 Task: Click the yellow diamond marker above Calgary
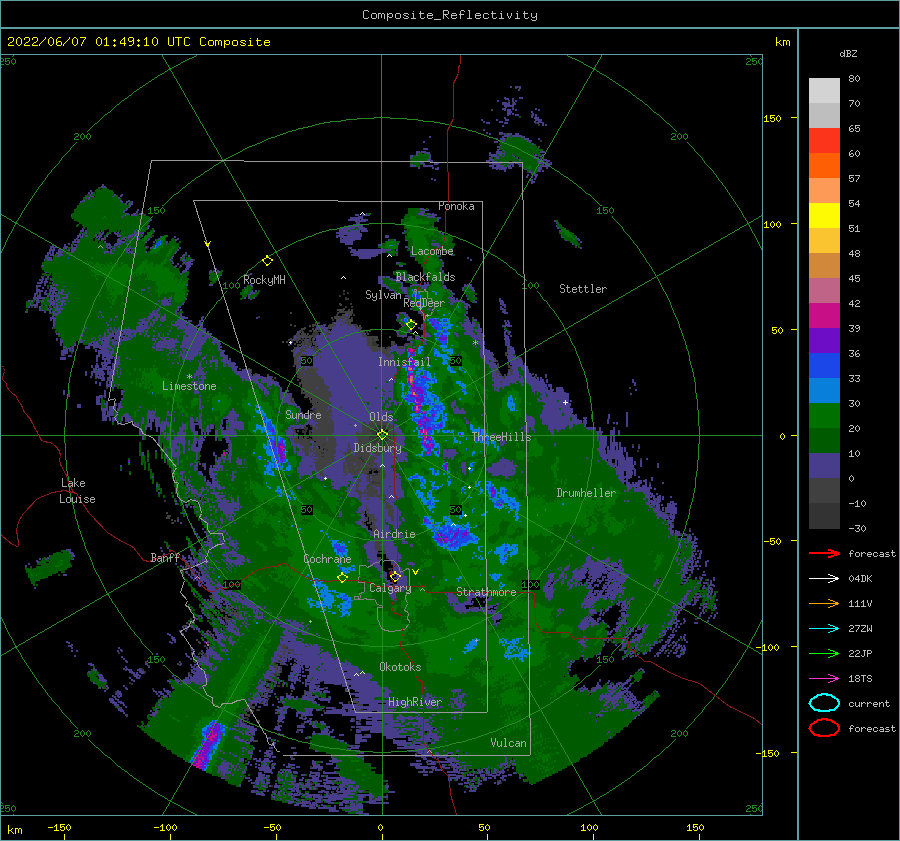click(395, 576)
